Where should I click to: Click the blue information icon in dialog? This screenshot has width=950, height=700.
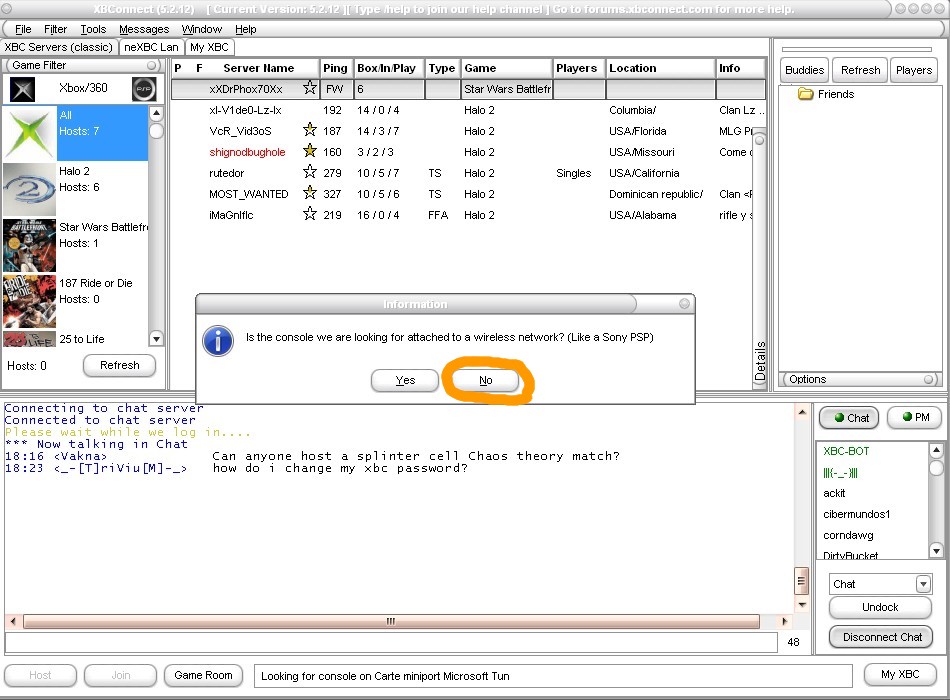coord(218,341)
